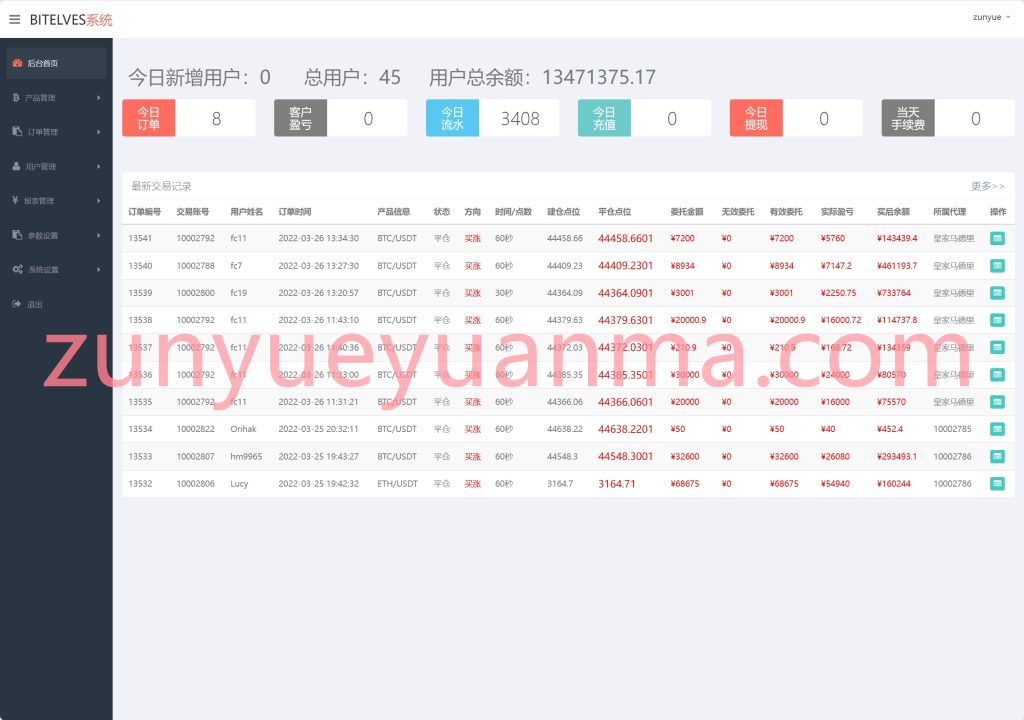
Task: Click balance value ¥461193.7
Action: pos(897,266)
